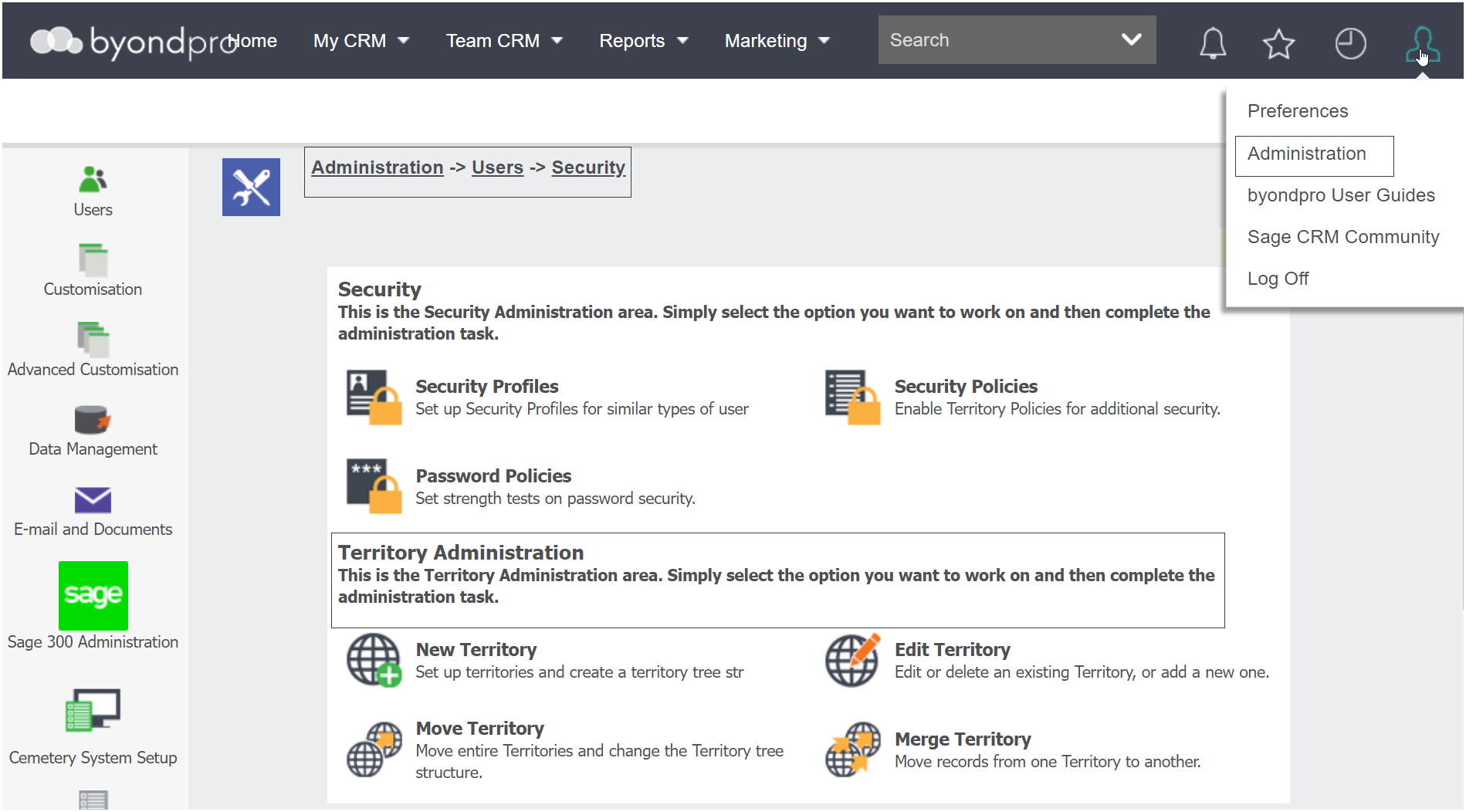
Task: Open the notifications bell icon
Action: pyautogui.click(x=1212, y=42)
